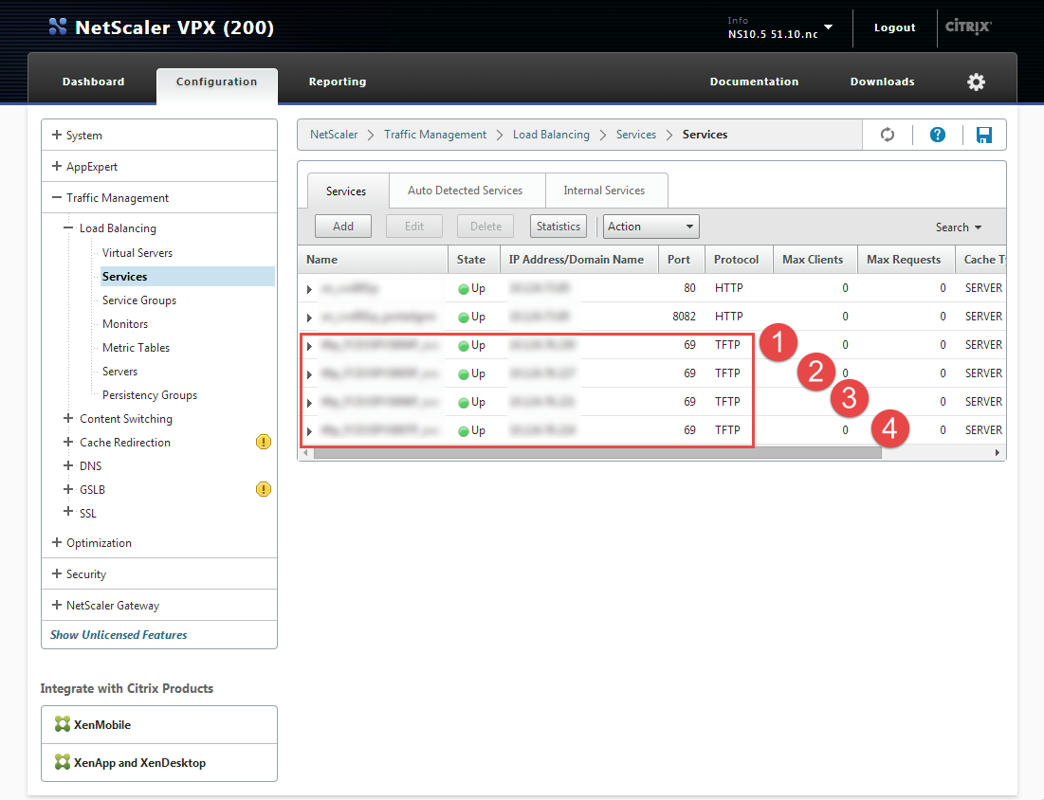Click the GSLB warning icon
This screenshot has height=800, width=1044.
coord(263,489)
